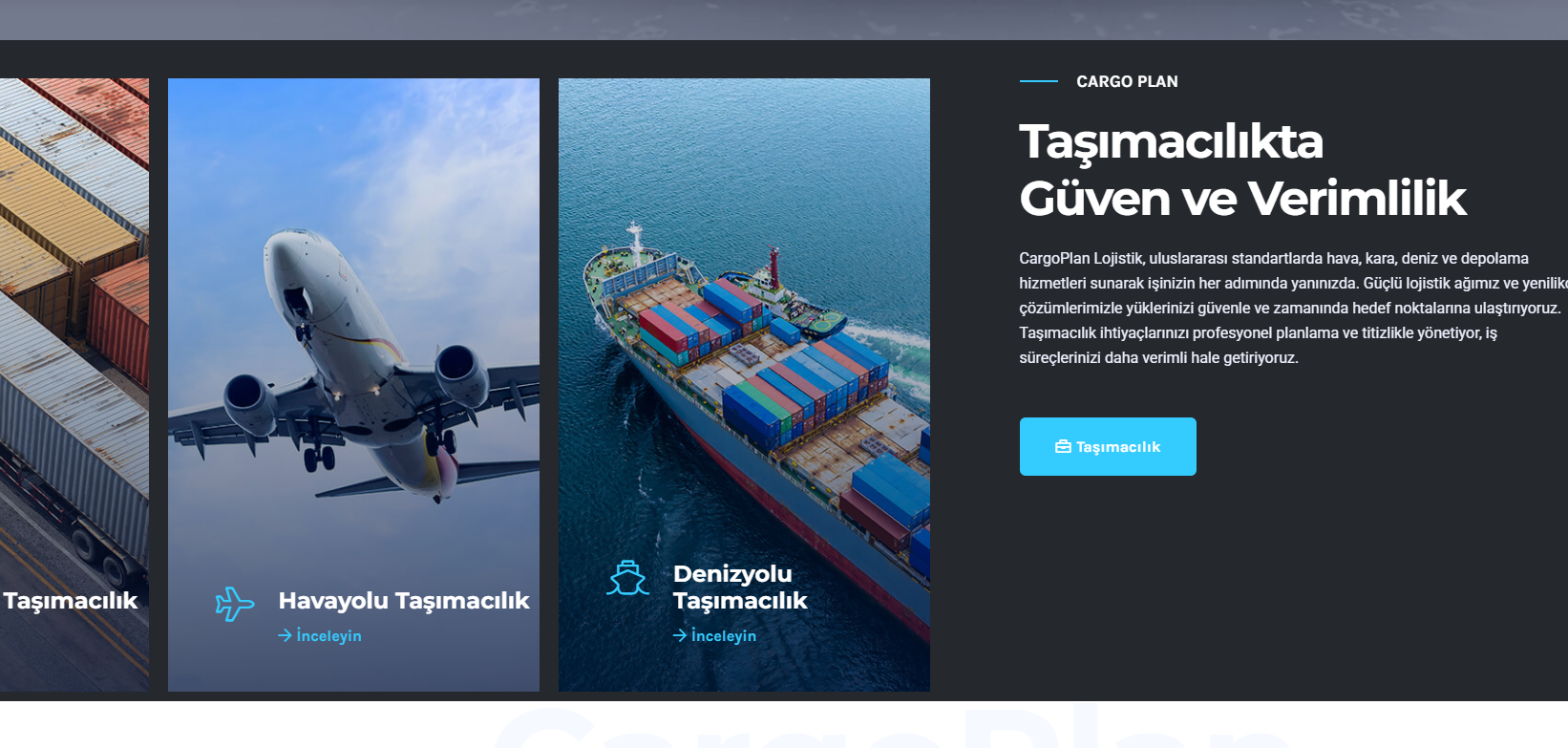Click the ship icon on the Denizyolu card
This screenshot has width=1568, height=748.
pyautogui.click(x=627, y=578)
